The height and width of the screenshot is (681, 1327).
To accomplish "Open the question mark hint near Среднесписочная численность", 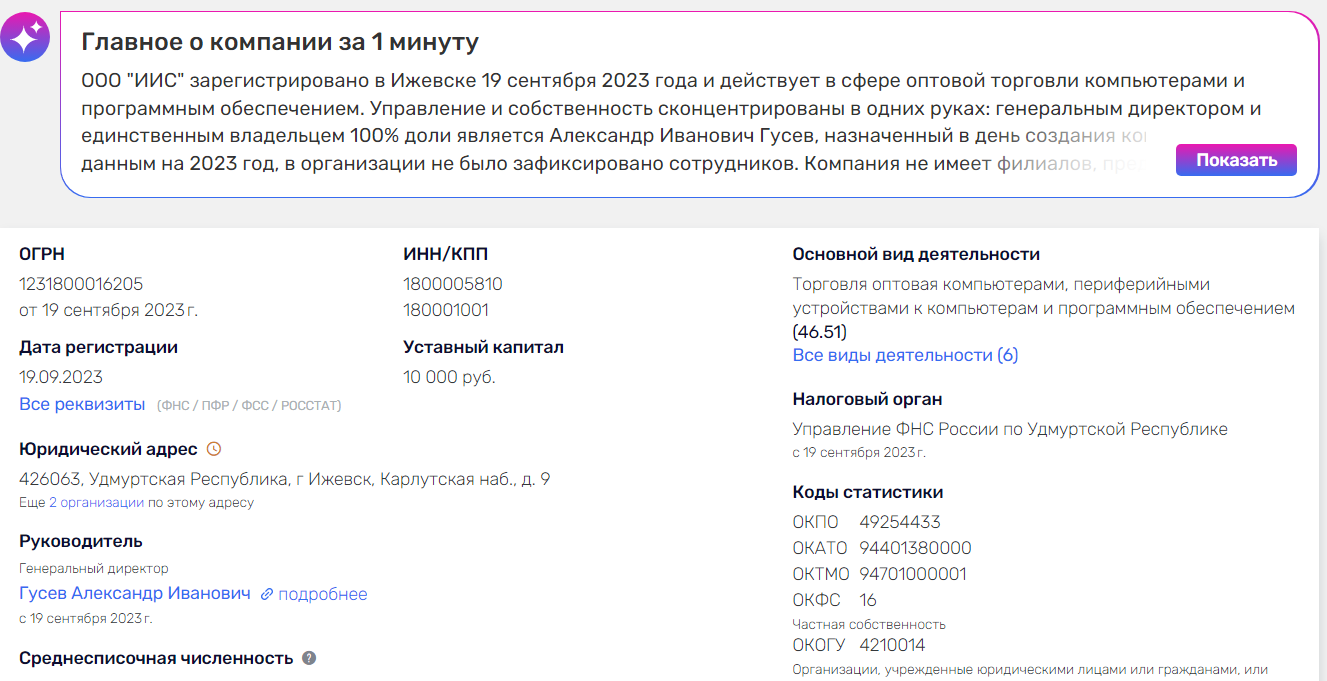I will (x=309, y=658).
